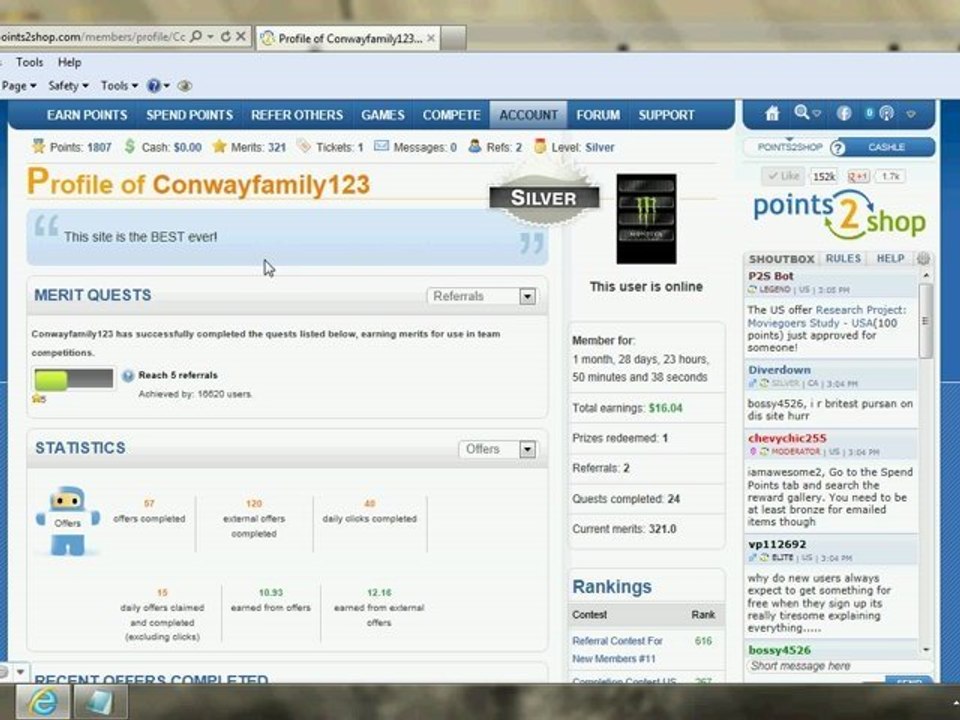Open the ACCOUNT menu
Viewport: 960px width, 720px height.
528,115
